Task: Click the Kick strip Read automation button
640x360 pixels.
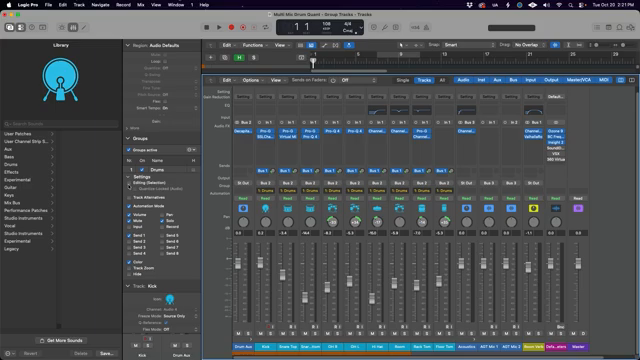Action: (x=265, y=198)
